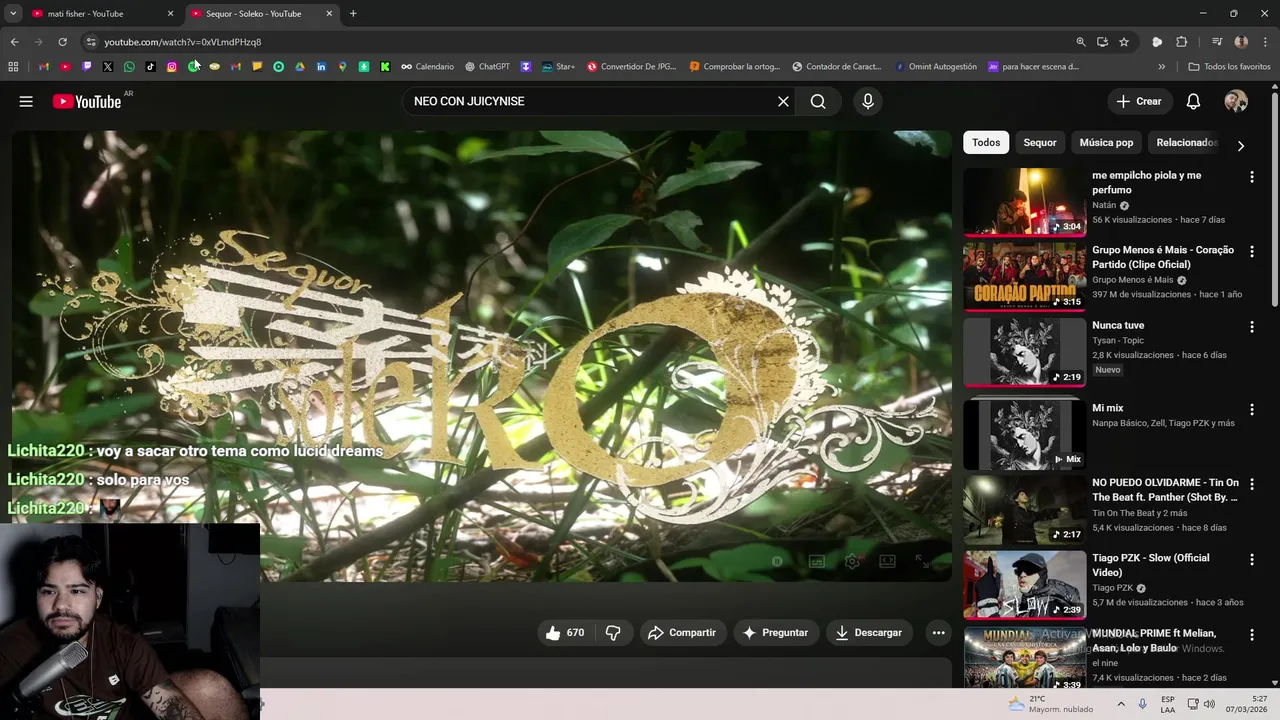Open the tab search dropdown arrow
Viewport: 1280px width, 720px height.
pyautogui.click(x=13, y=14)
